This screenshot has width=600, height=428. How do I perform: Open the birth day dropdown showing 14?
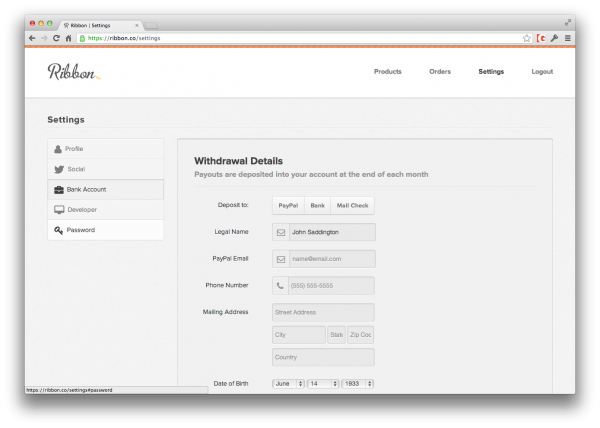coord(323,384)
